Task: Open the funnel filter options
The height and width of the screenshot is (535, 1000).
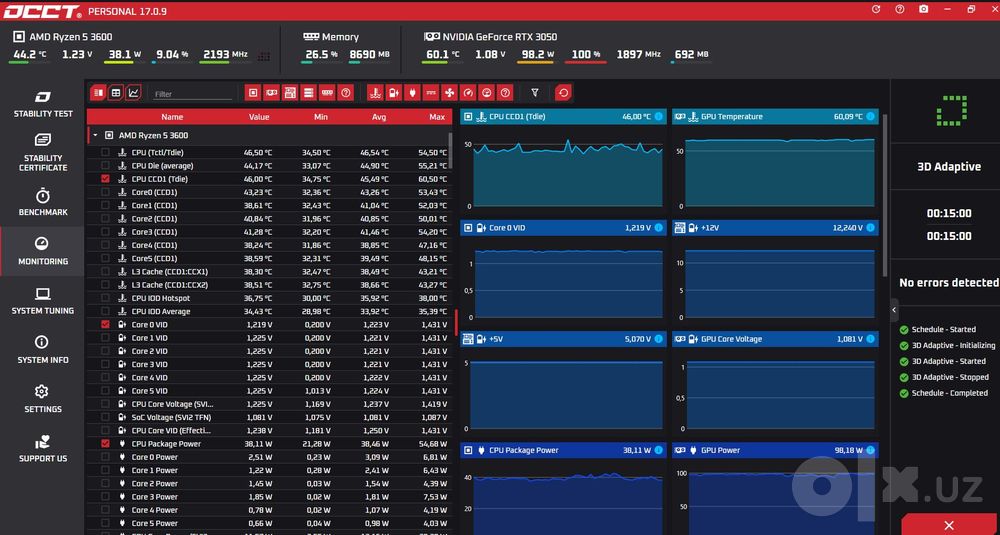Action: tap(535, 93)
